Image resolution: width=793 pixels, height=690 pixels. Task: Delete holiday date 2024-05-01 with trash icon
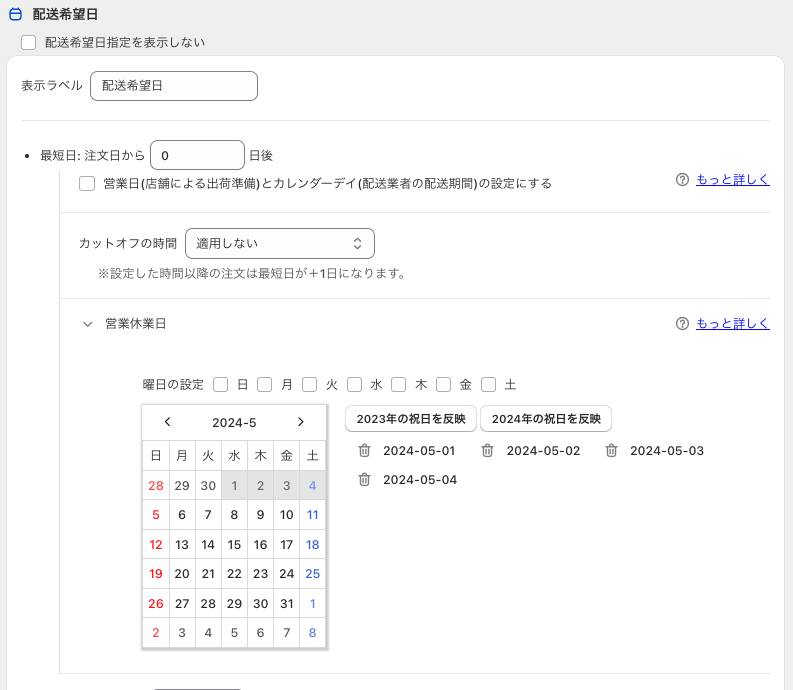[364, 450]
